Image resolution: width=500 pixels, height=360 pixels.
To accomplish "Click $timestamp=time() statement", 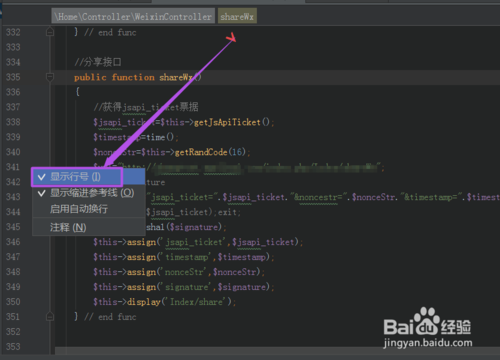I will (x=134, y=137).
